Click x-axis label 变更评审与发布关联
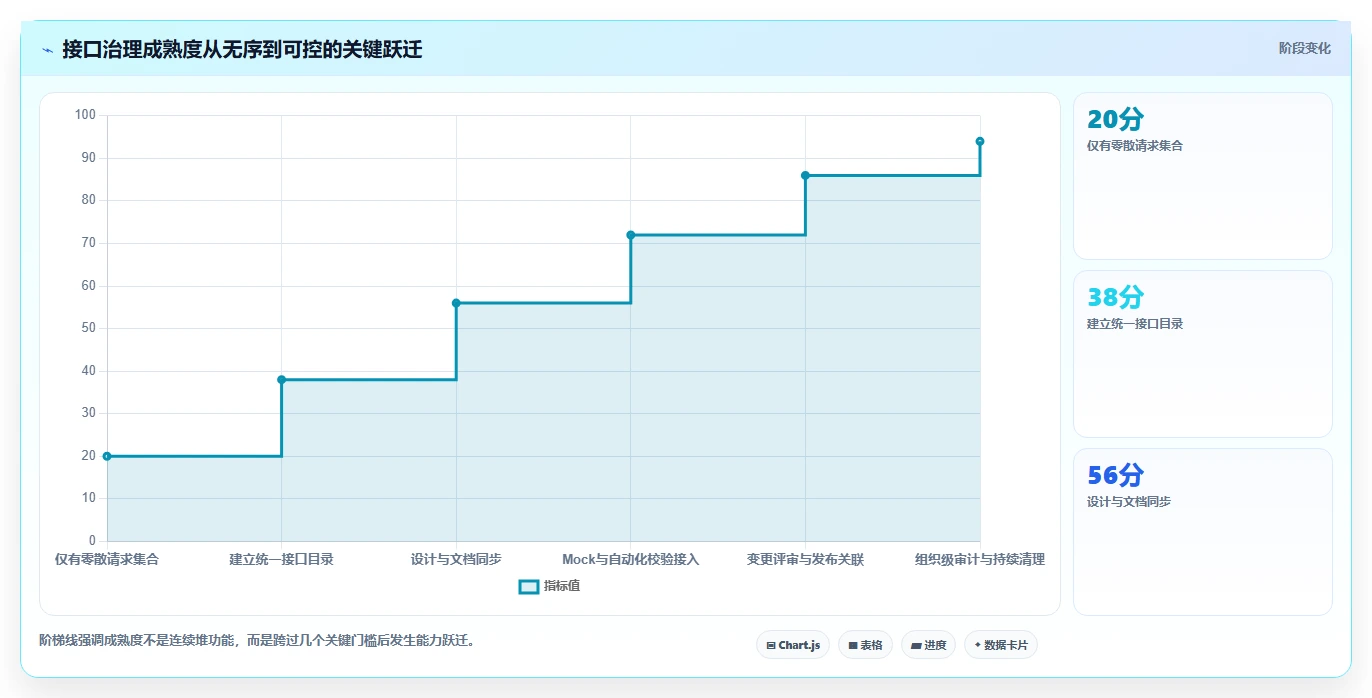This screenshot has width=1372, height=698. 805,559
